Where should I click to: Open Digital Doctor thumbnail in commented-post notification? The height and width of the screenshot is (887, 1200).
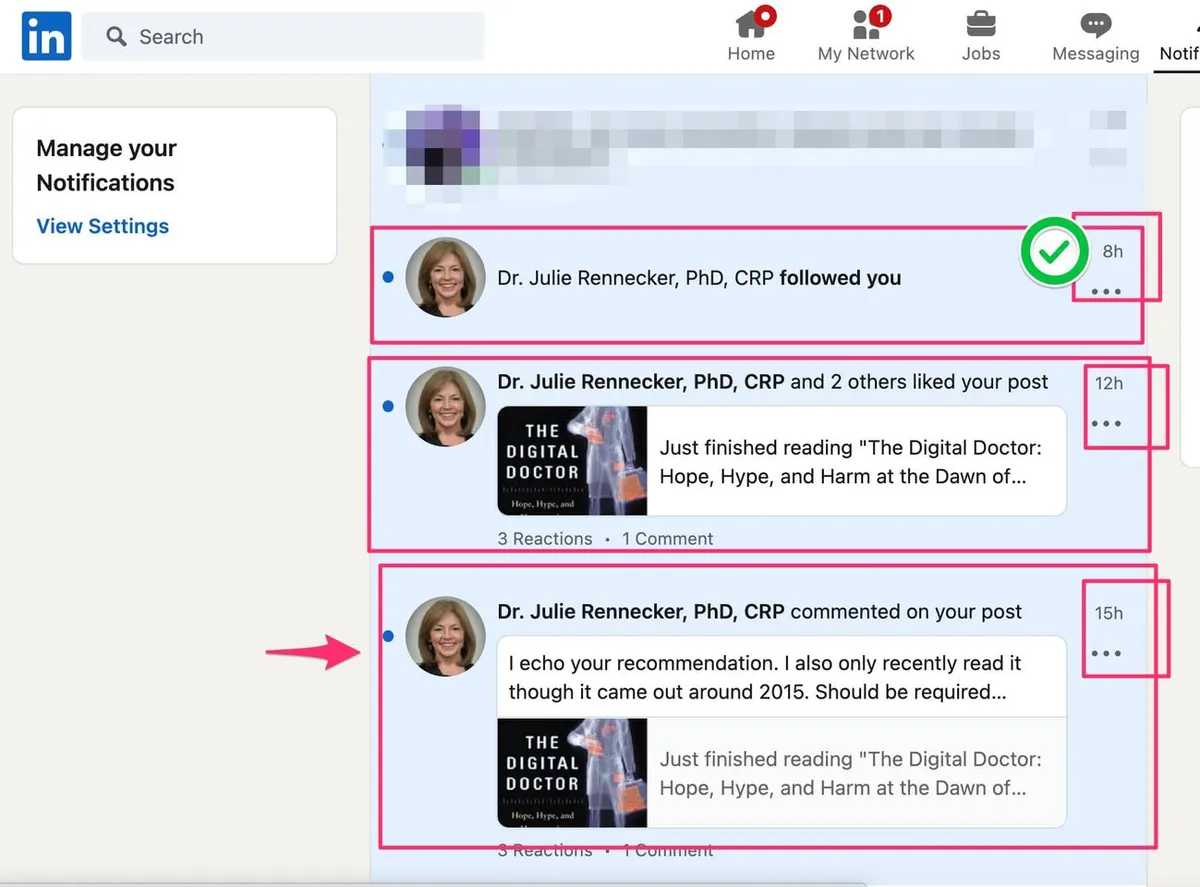click(572, 773)
